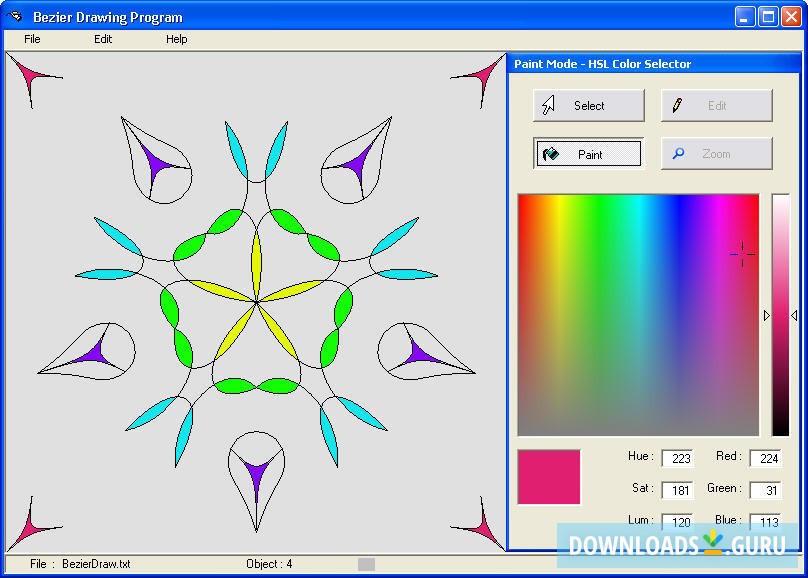Click the magnifier icon on Zoom button
The width and height of the screenshot is (808, 578).
678,154
